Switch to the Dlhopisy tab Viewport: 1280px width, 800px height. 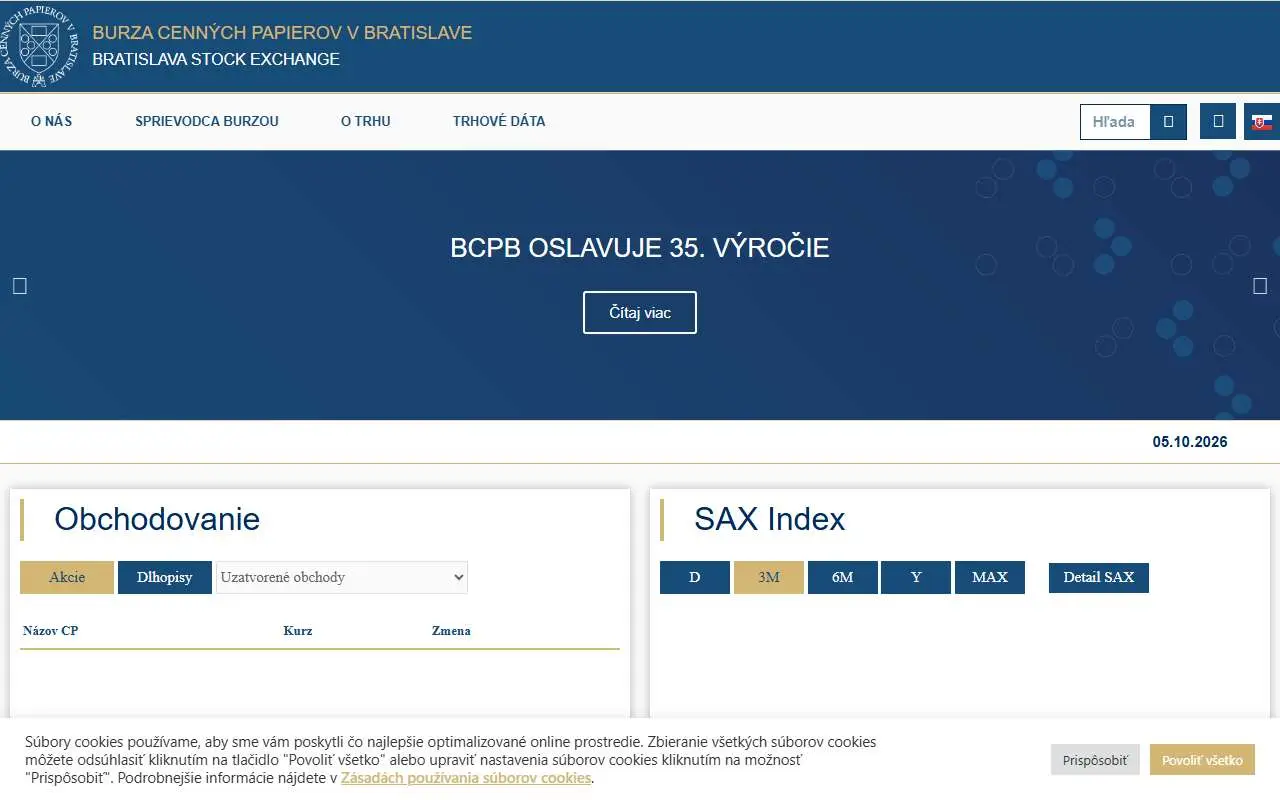click(x=165, y=577)
